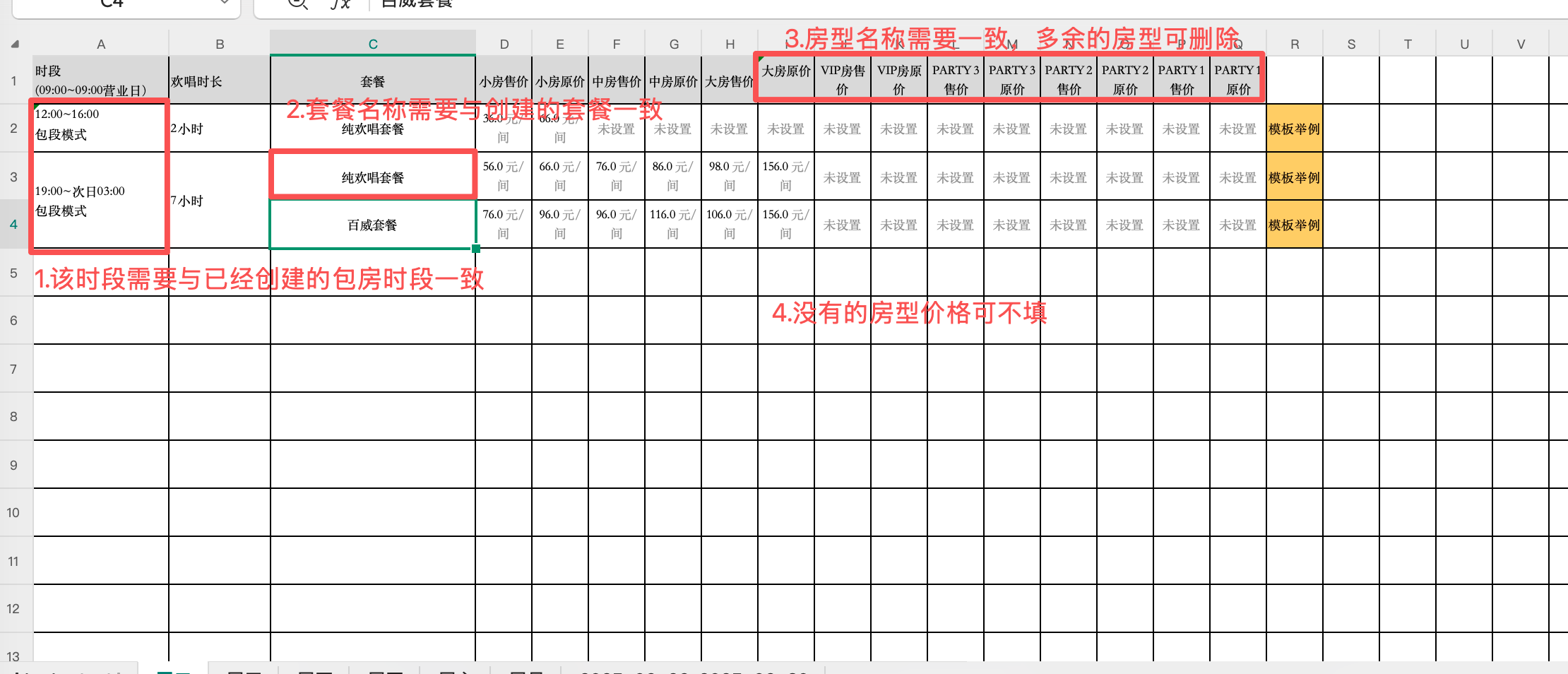The height and width of the screenshot is (674, 1568).
Task: Click the '56.0 元/间' cell
Action: (x=504, y=176)
